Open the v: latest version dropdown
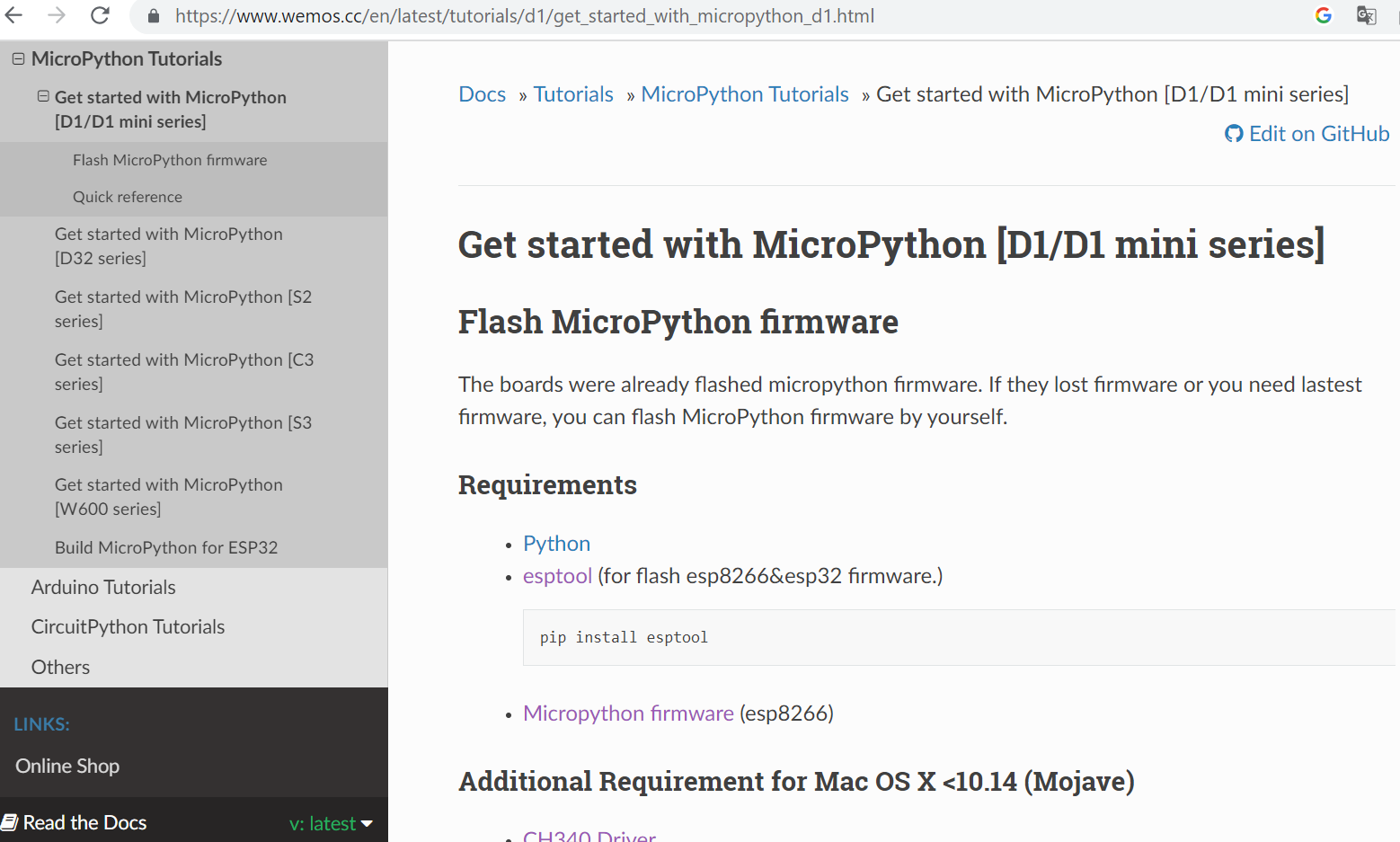Viewport: 1400px width, 842px height. (331, 823)
